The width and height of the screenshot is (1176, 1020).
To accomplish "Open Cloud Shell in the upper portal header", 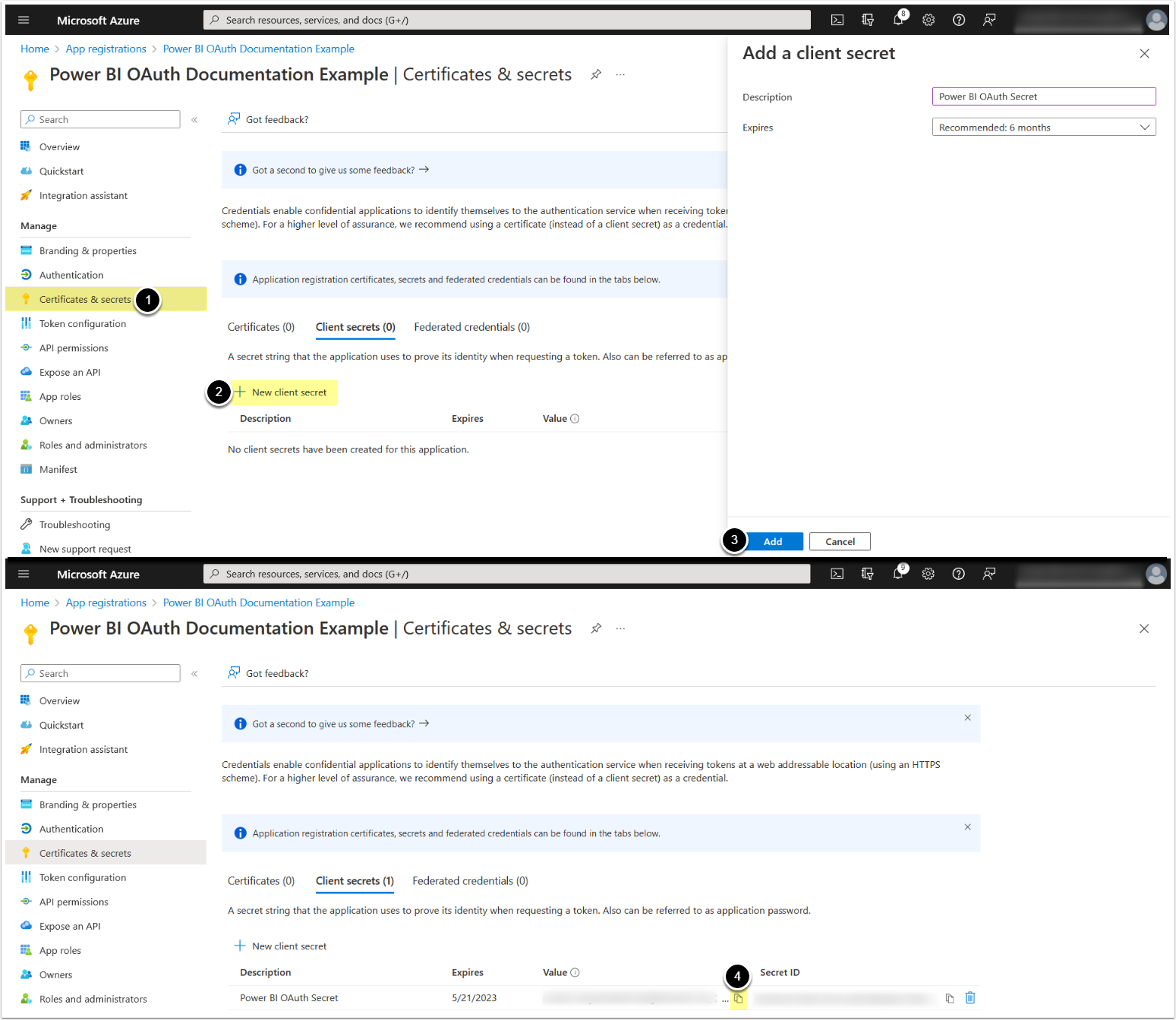I will pos(837,20).
